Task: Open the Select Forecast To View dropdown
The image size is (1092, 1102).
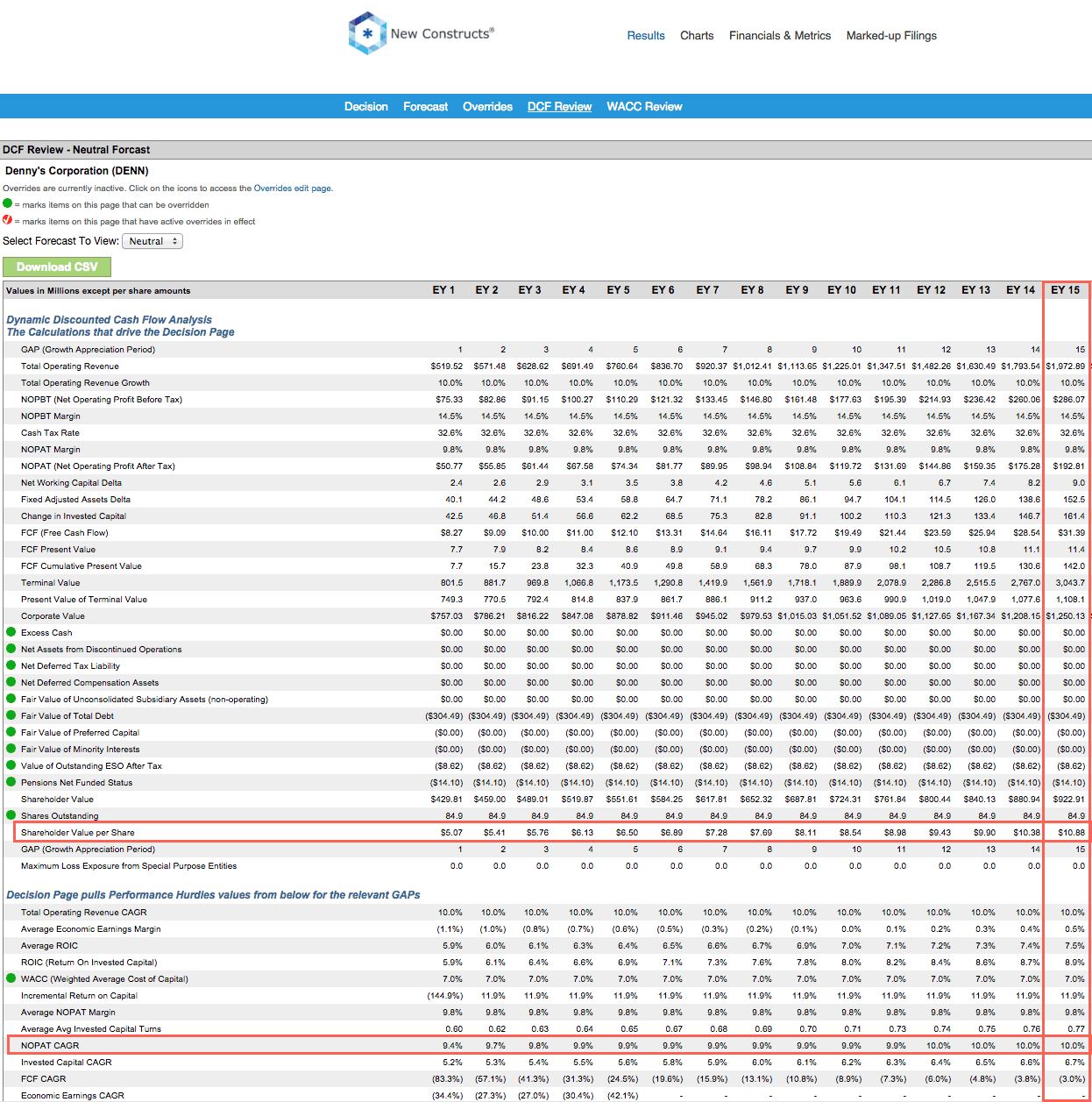Action: [152, 241]
